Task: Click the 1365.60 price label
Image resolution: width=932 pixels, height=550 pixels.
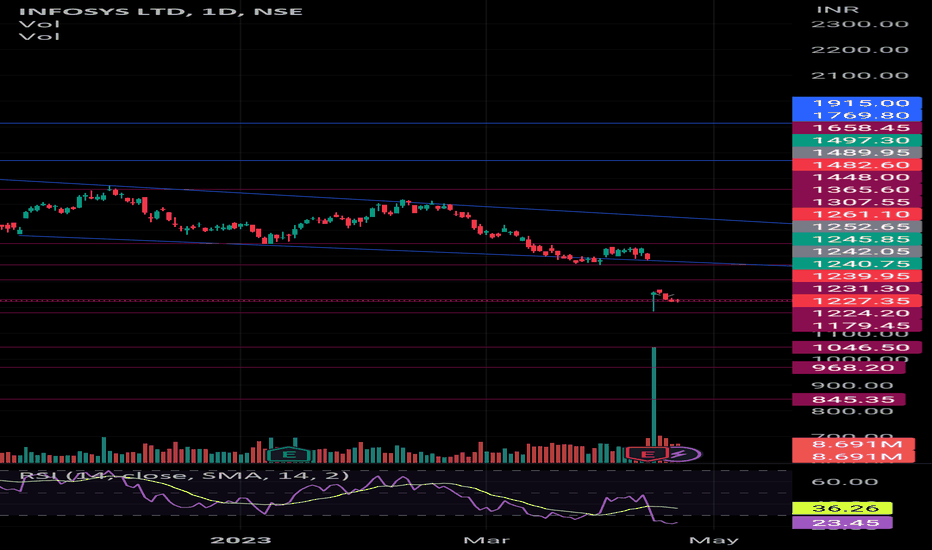Action: [x=857, y=190]
